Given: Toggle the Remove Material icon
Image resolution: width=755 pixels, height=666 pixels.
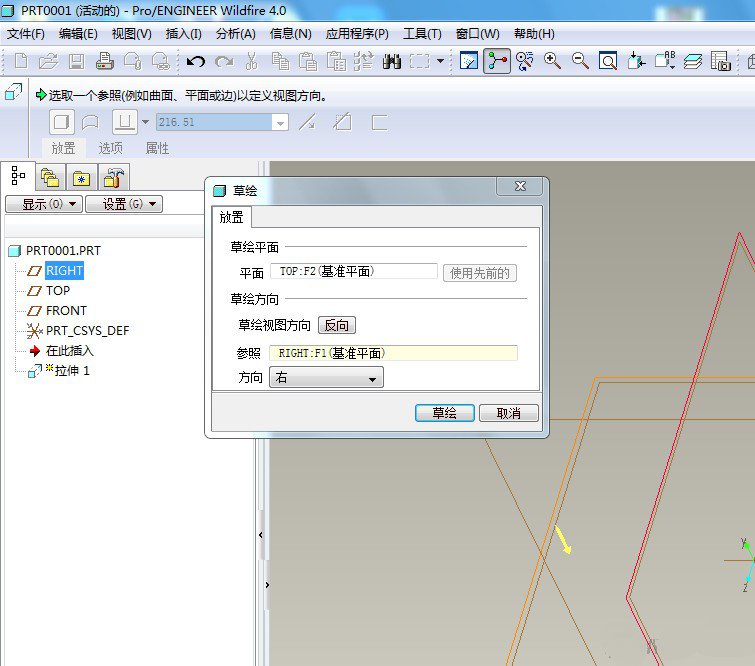Looking at the screenshot, I should click(342, 122).
